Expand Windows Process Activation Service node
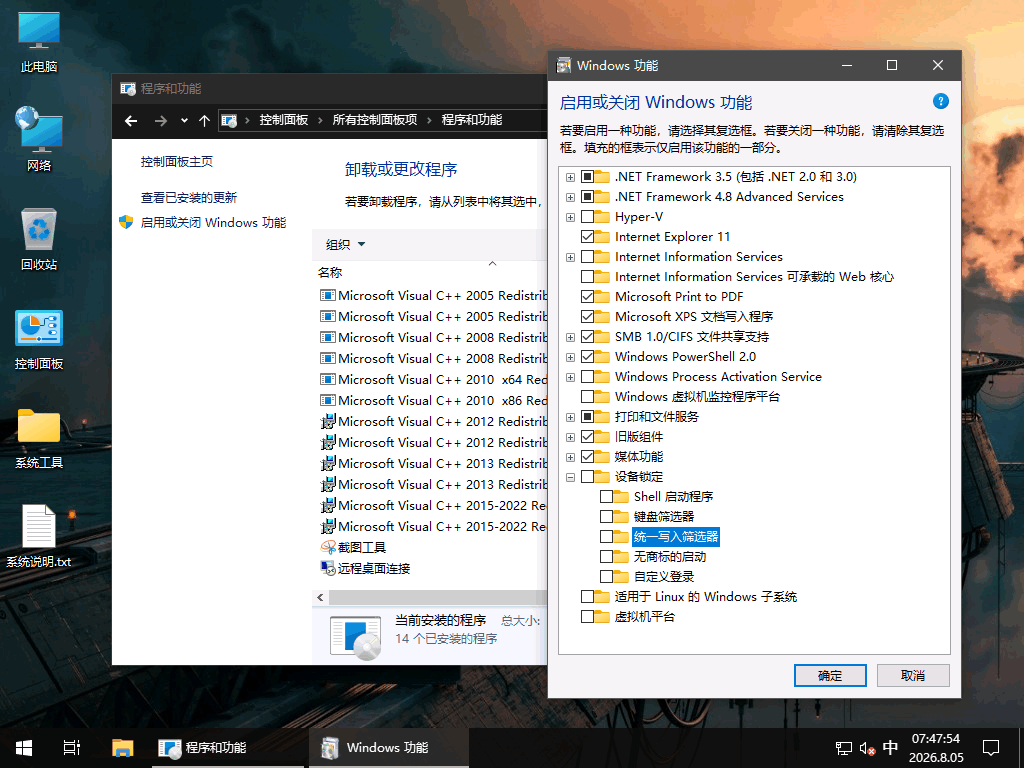 click(570, 377)
